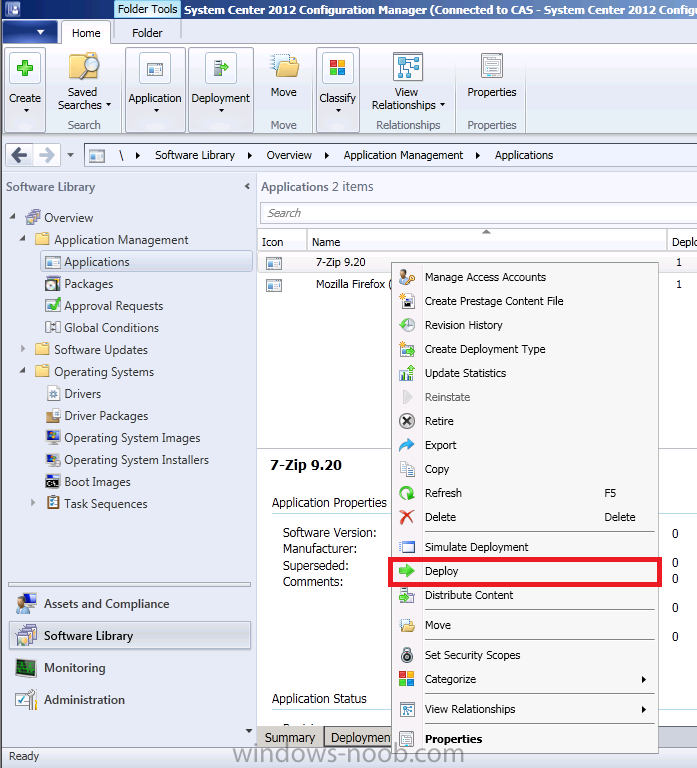Click the Create Prestage Content File icon
Screen dimensions: 697x768
pos(407,301)
